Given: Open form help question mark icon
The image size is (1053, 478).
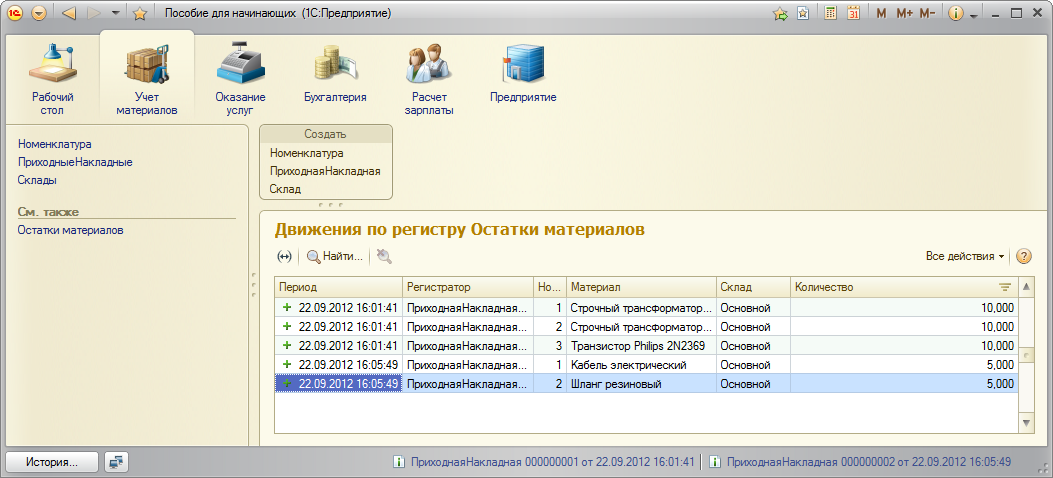Looking at the screenshot, I should [1023, 256].
